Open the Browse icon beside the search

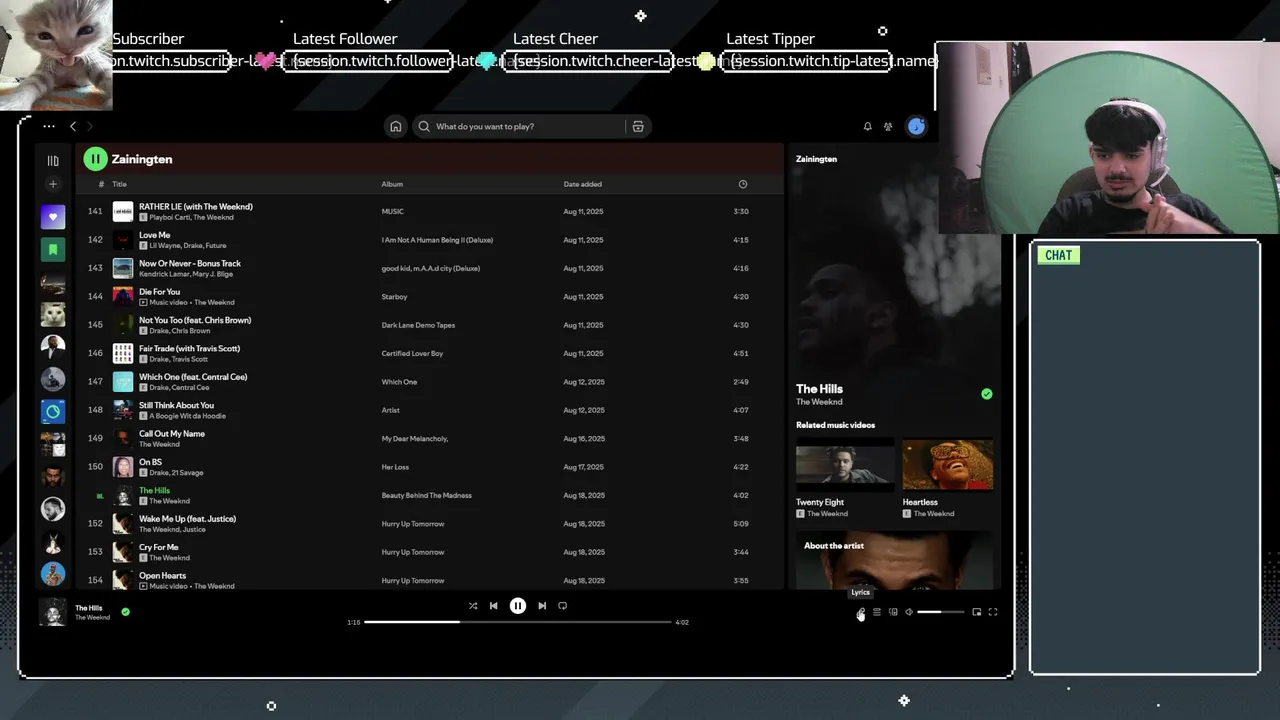click(638, 126)
